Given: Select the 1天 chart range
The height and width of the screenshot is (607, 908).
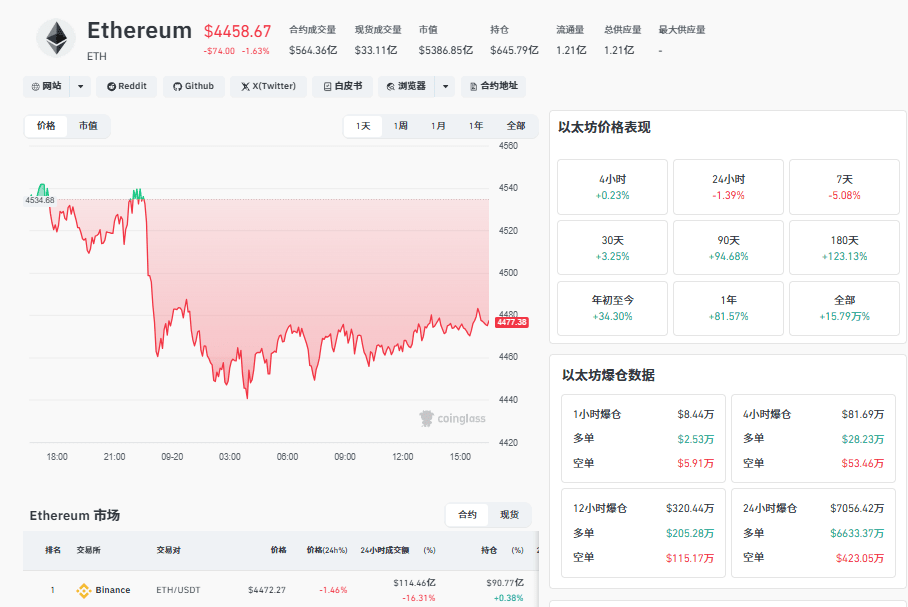Looking at the screenshot, I should click(363, 126).
